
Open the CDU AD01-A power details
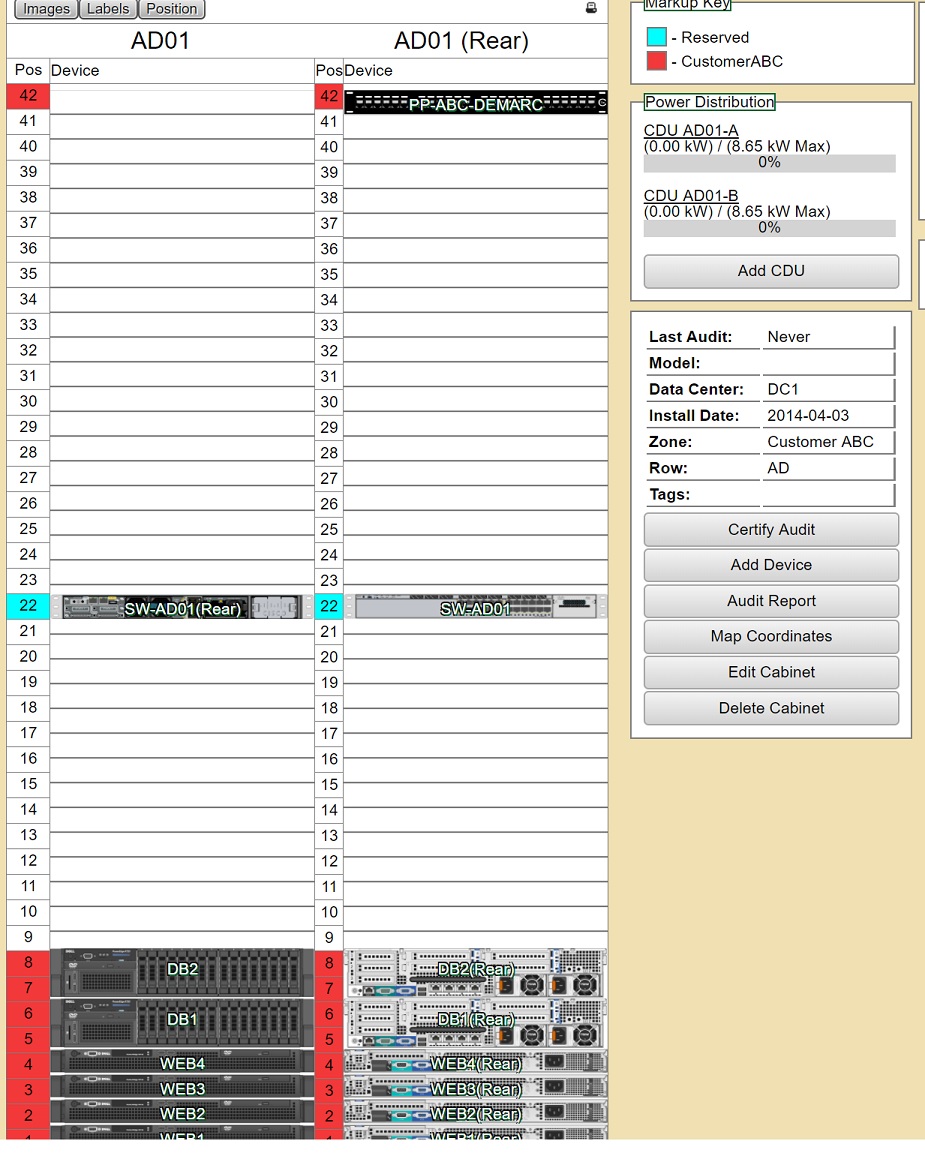coord(691,130)
